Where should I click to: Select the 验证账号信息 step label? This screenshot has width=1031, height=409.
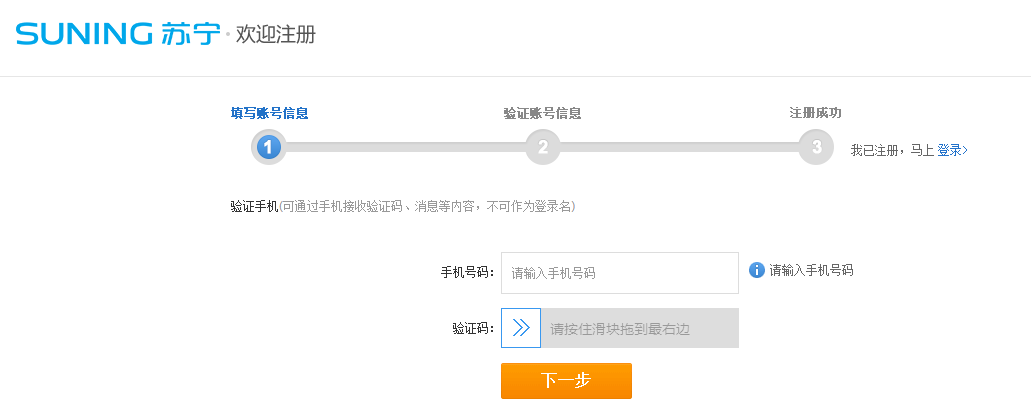[542, 113]
